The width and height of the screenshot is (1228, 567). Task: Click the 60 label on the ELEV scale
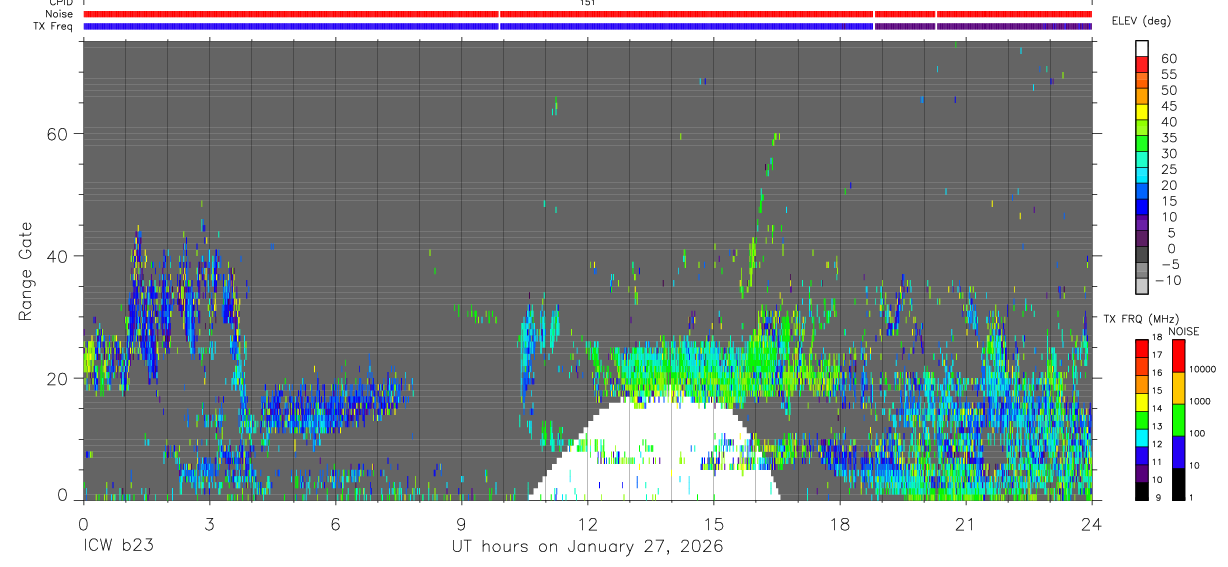[x=1167, y=58]
